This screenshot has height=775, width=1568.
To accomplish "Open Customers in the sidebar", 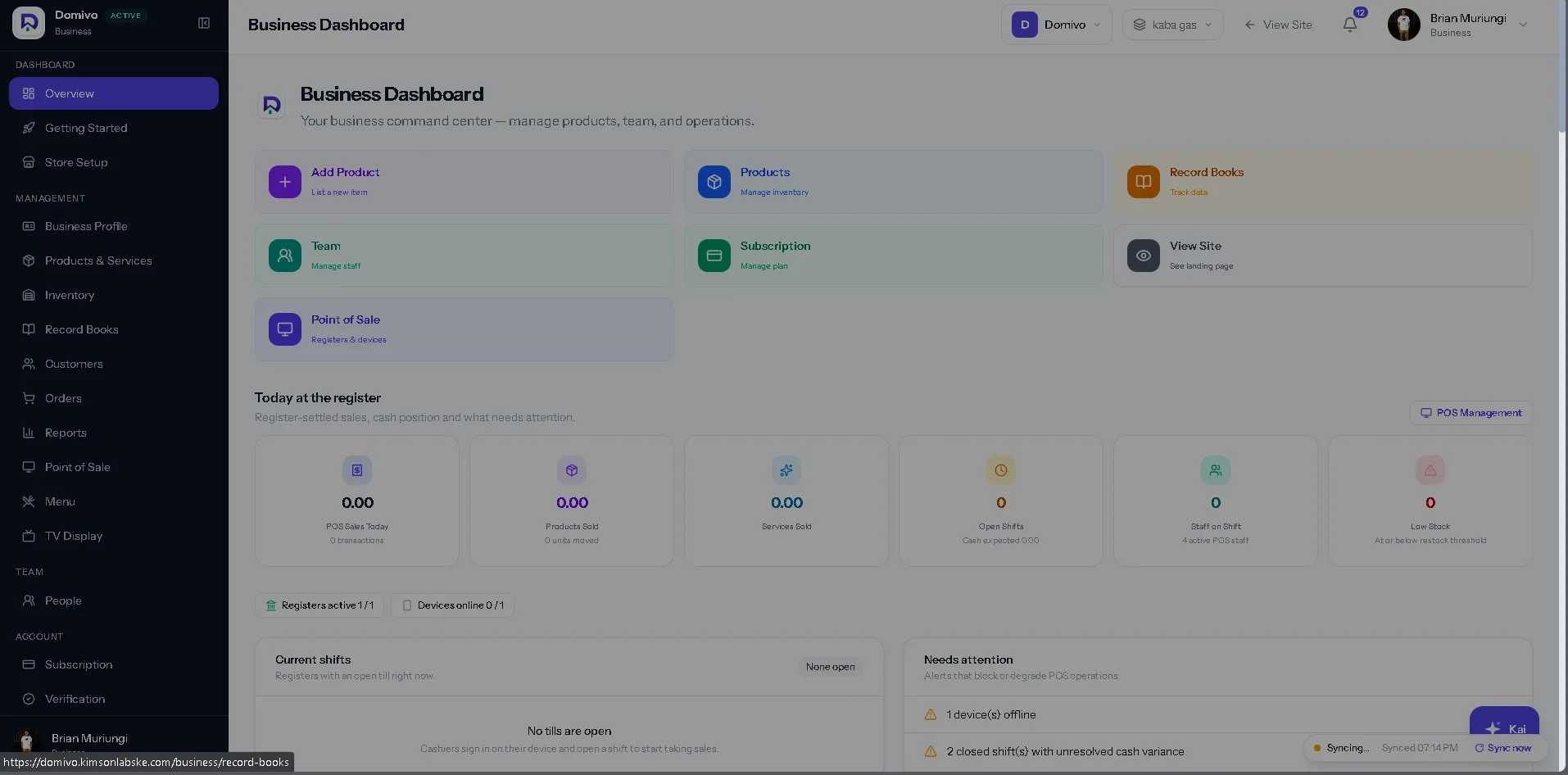I will (114, 364).
